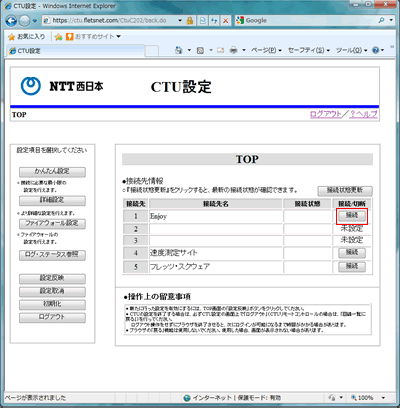400x408 pixels.
Task: Open the お気に入り favorites star button
Action: click(x=26, y=36)
